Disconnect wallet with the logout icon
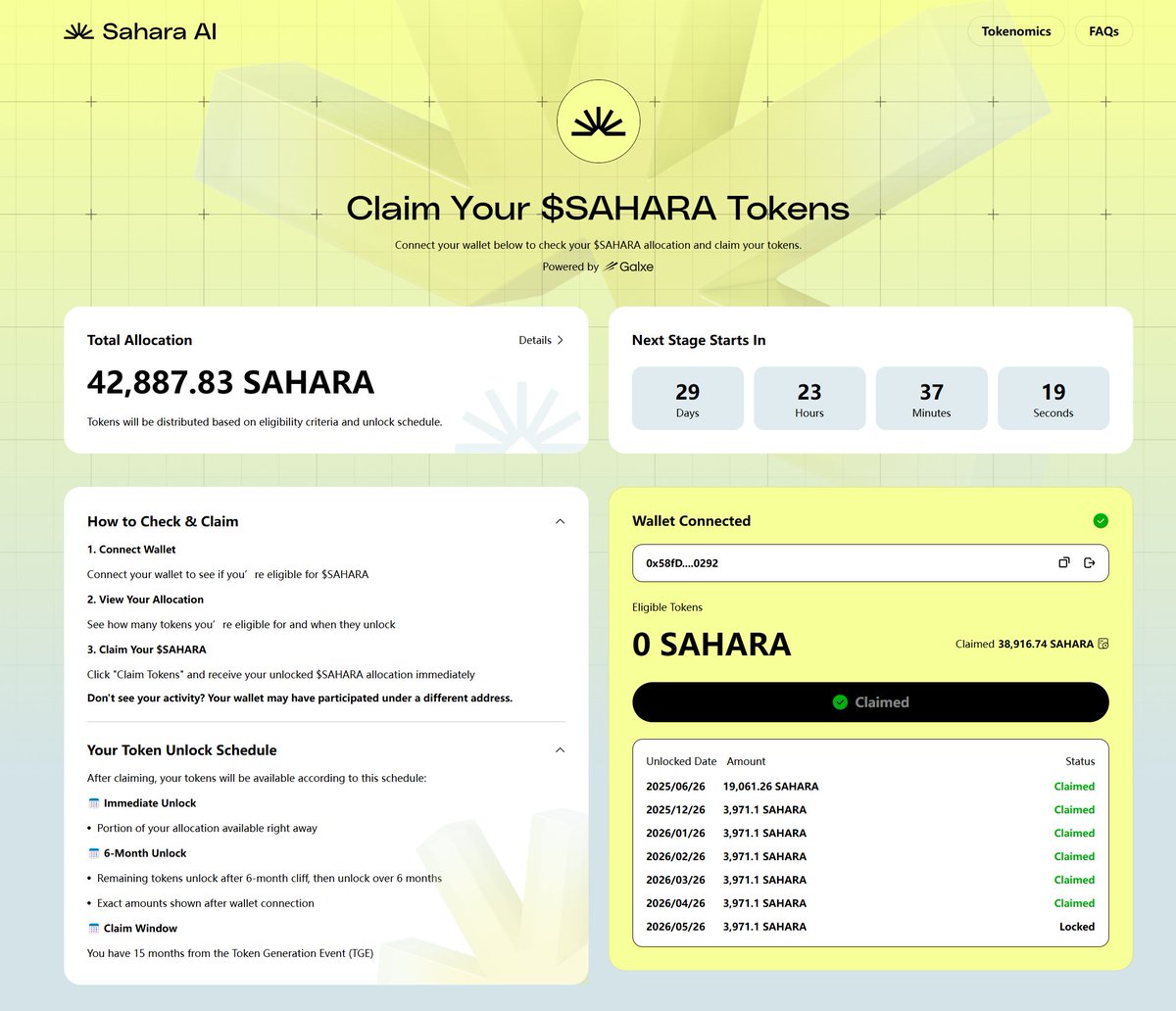This screenshot has height=1011, width=1176. click(1090, 562)
